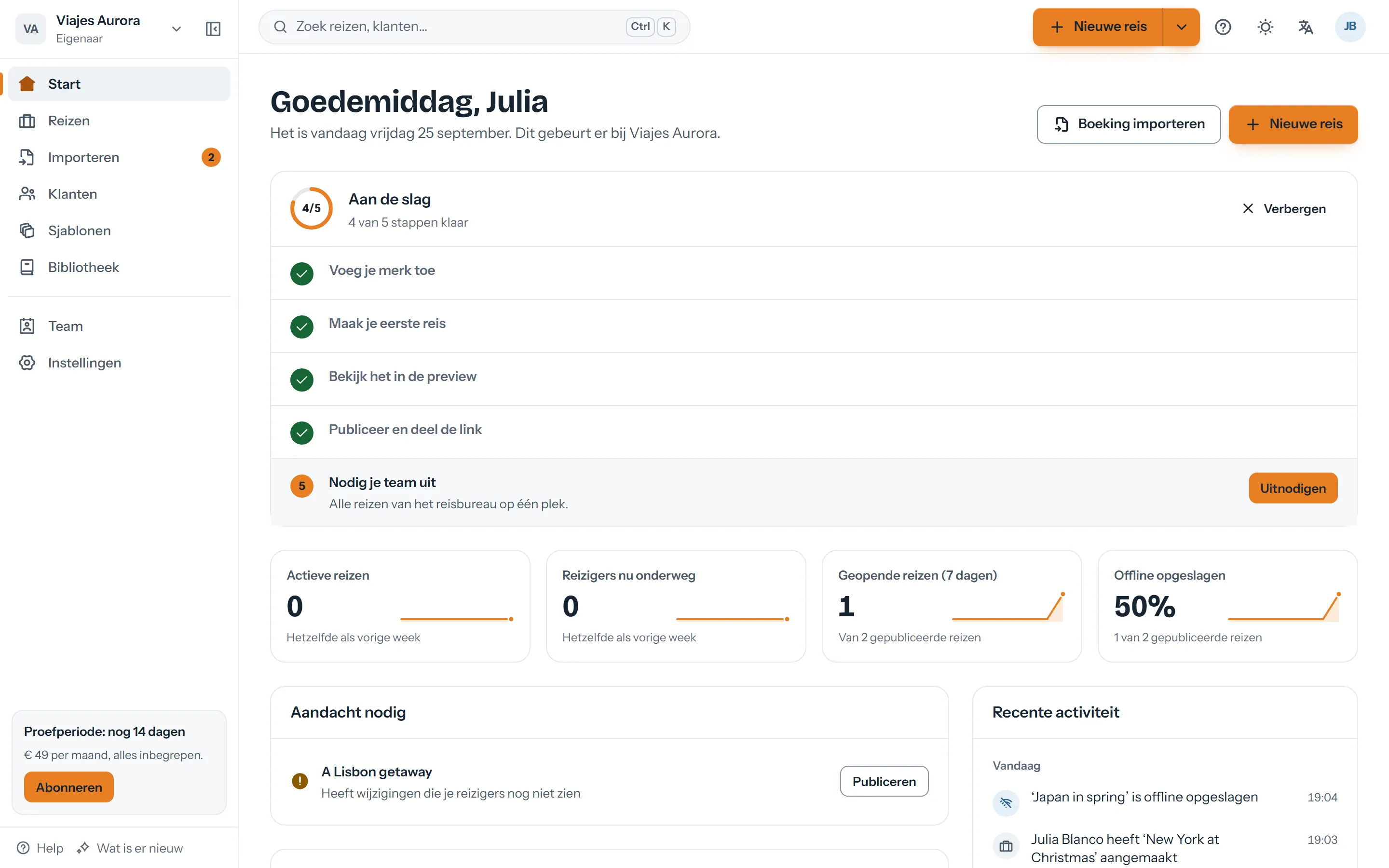Open the Start menu item
Viewport: 1389px width, 868px height.
tap(120, 84)
